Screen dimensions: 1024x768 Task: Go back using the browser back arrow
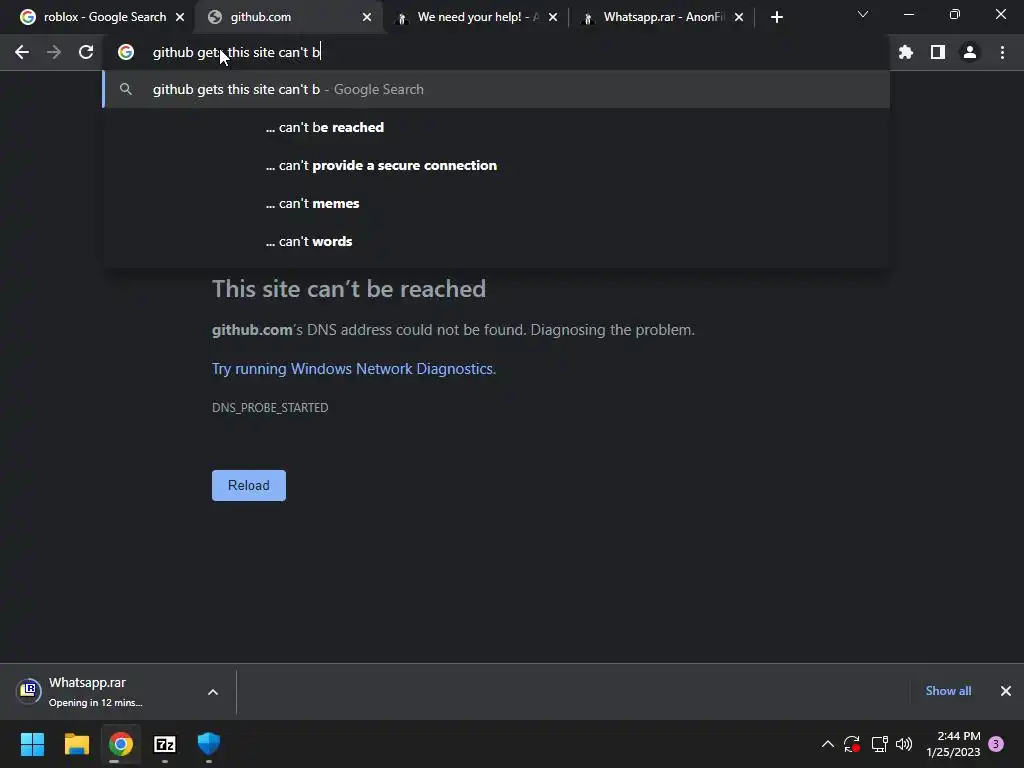[22, 52]
